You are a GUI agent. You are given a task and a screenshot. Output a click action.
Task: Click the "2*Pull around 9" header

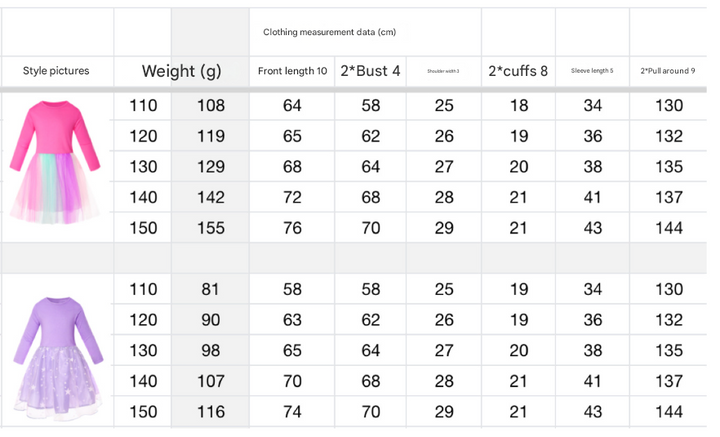668,71
